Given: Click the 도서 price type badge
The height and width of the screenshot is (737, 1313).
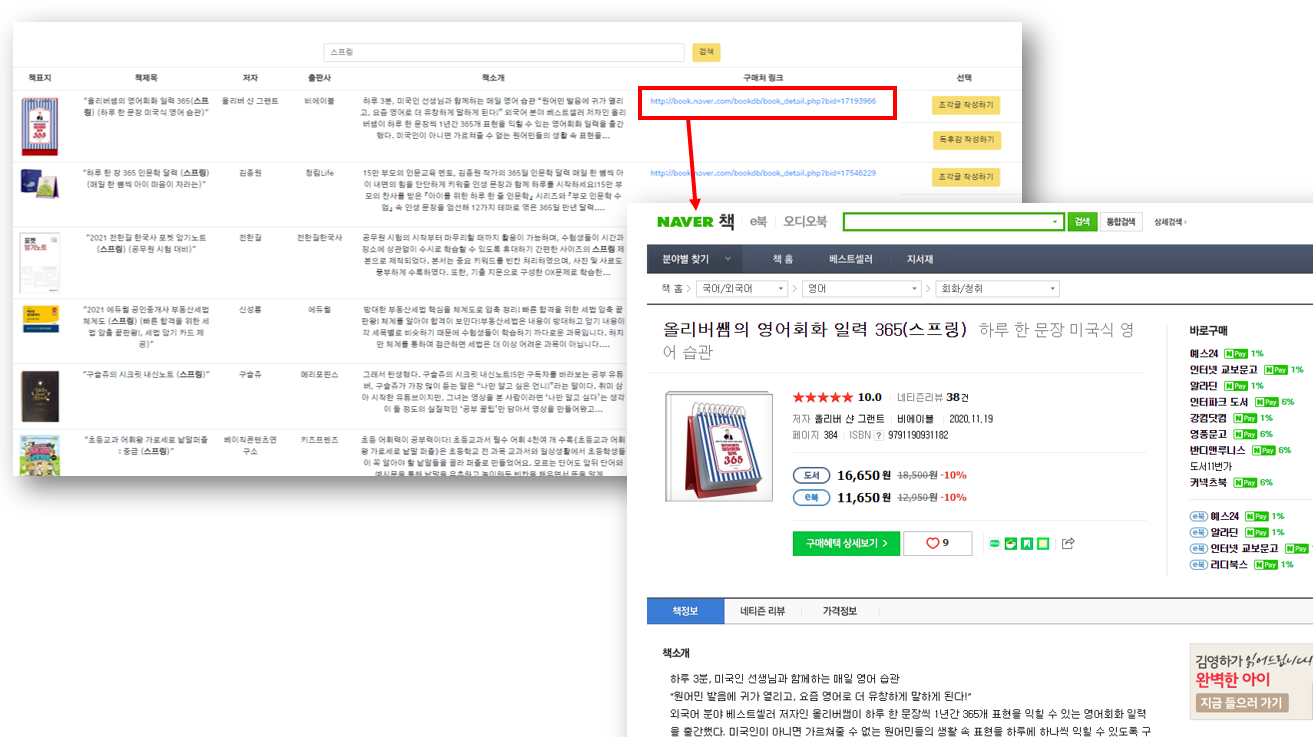Looking at the screenshot, I should [x=812, y=475].
